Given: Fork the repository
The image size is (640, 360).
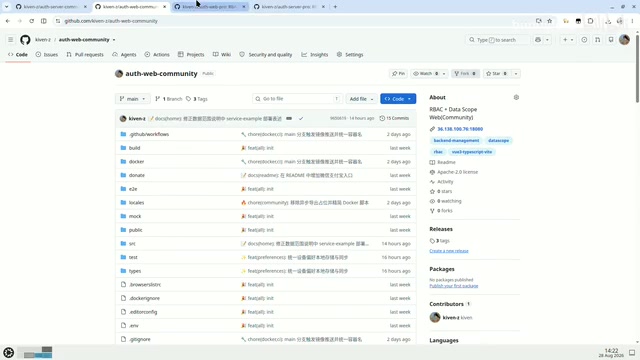Looking at the screenshot, I should 465,73.
